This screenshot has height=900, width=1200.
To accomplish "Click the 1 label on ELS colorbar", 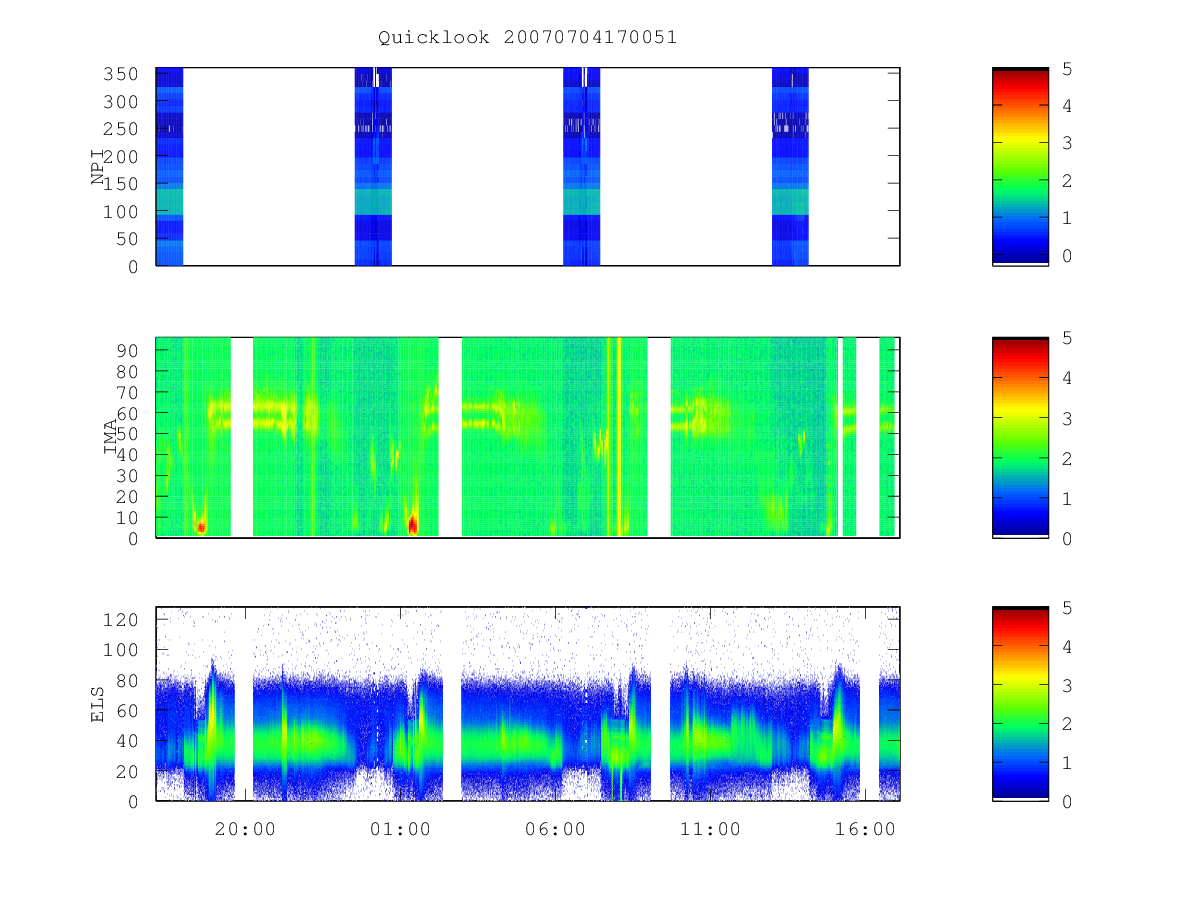I will click(x=1067, y=763).
